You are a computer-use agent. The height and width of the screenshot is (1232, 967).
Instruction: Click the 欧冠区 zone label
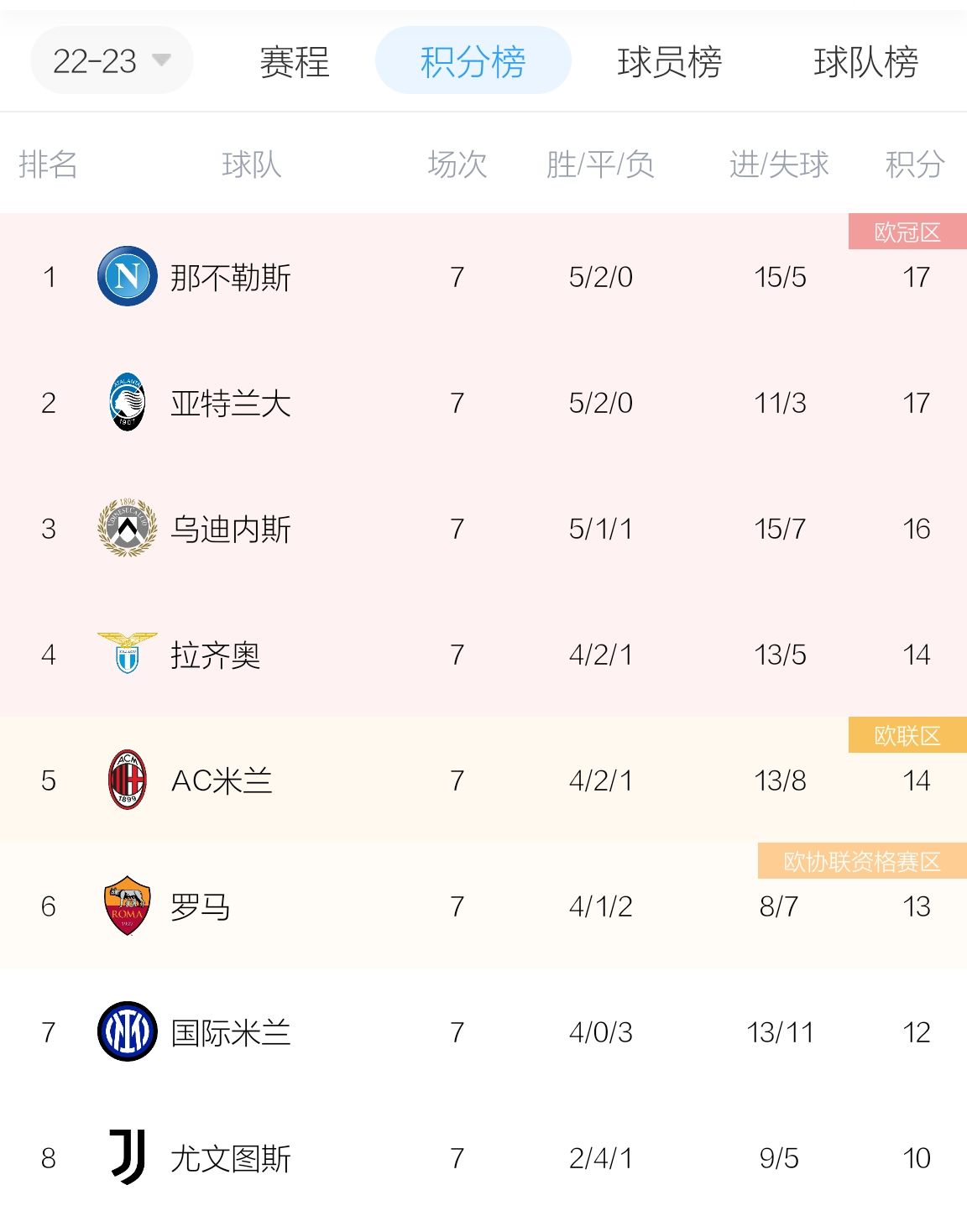click(x=907, y=232)
